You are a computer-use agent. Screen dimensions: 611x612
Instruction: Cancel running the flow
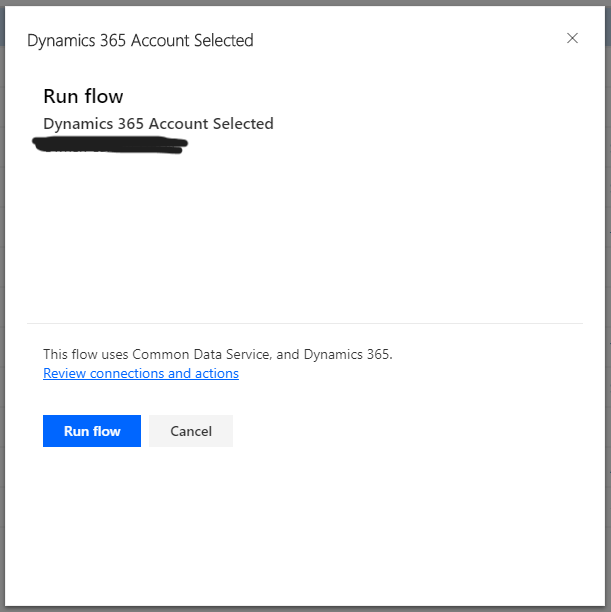tap(191, 431)
